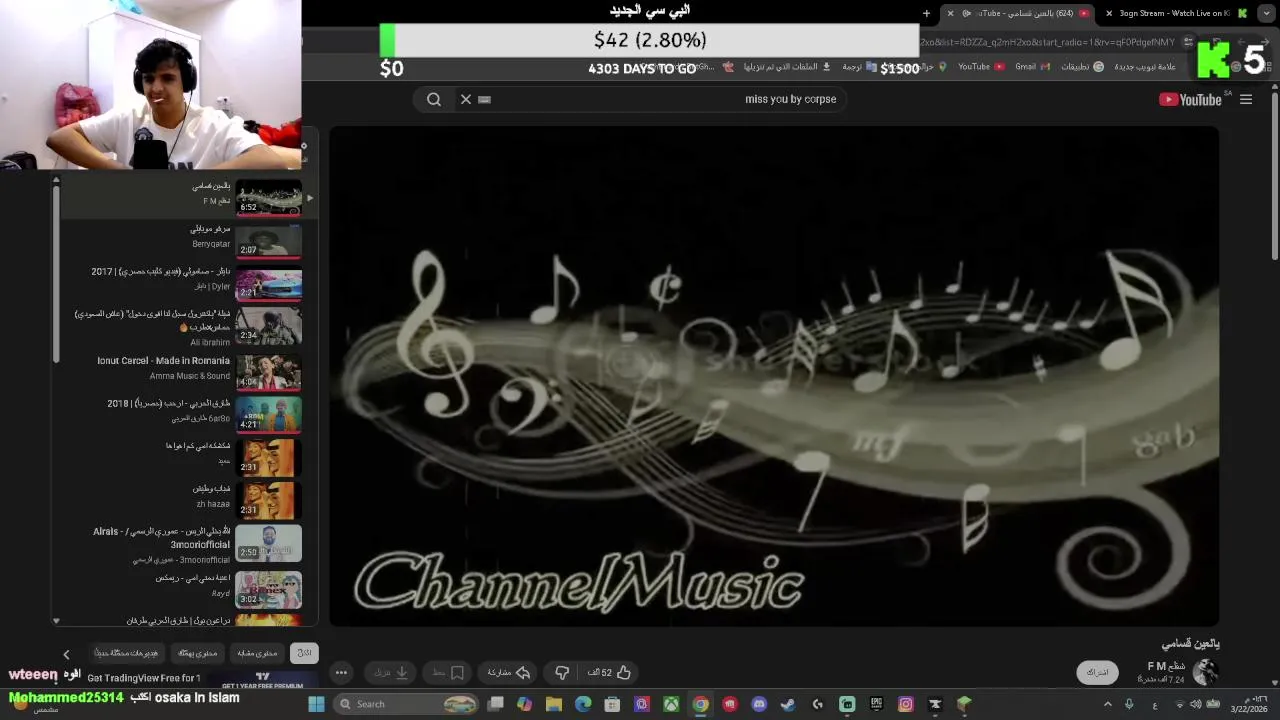Open Discord from the taskbar
The width and height of the screenshot is (1280, 720).
click(759, 704)
